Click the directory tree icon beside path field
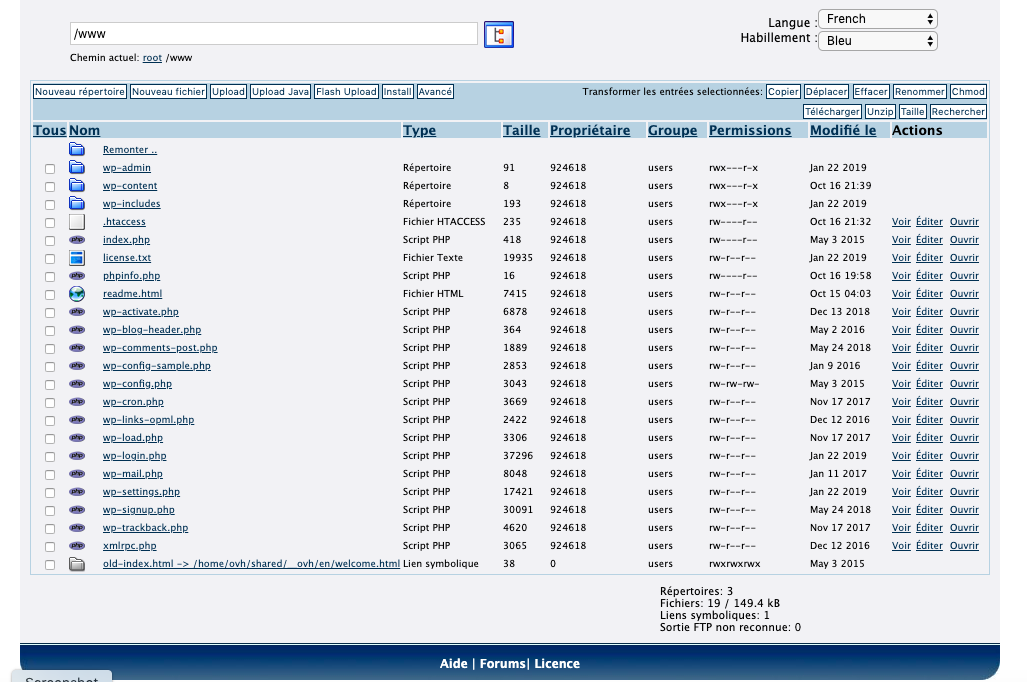This screenshot has width=1027, height=682. (498, 35)
